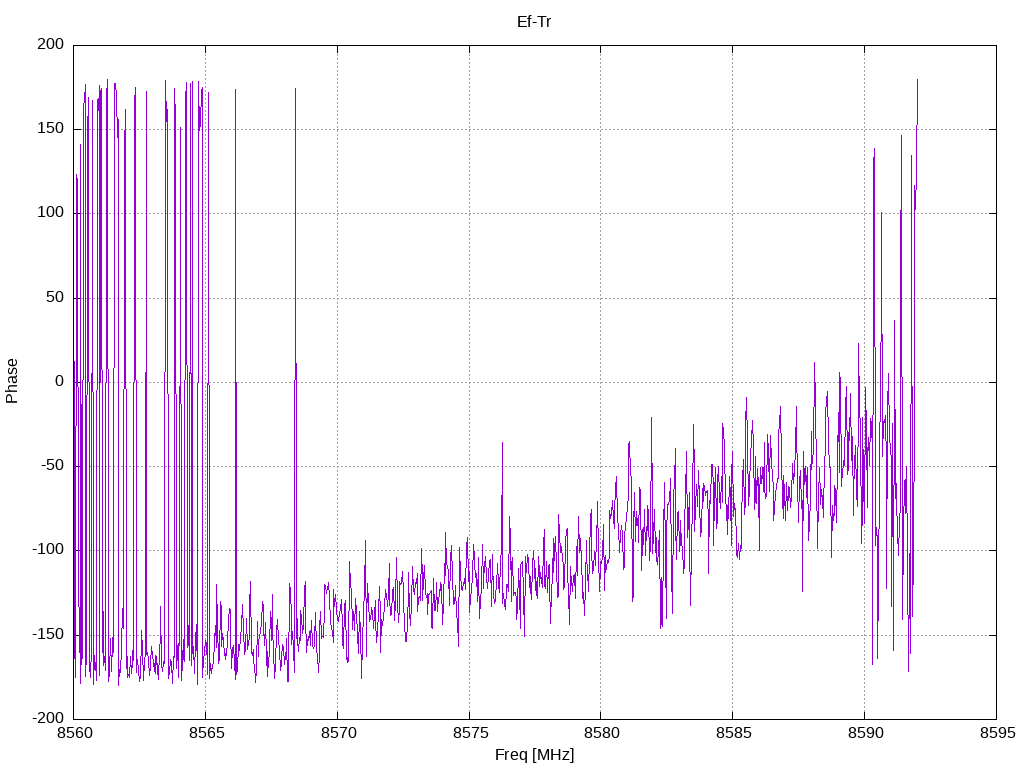
Task: Click the y-axis tick label '-100'
Action: [48, 550]
